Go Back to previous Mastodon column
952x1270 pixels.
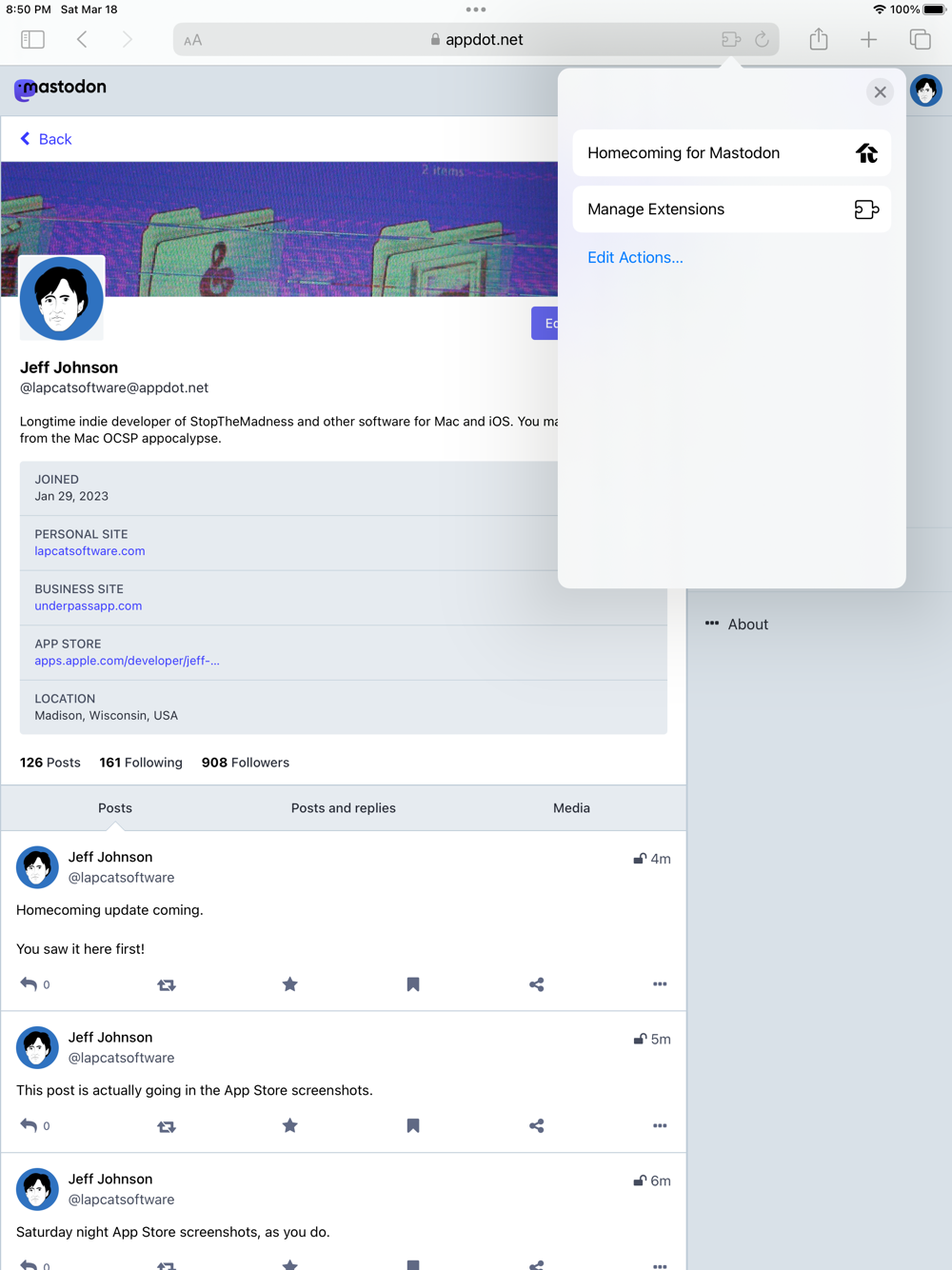tap(46, 139)
